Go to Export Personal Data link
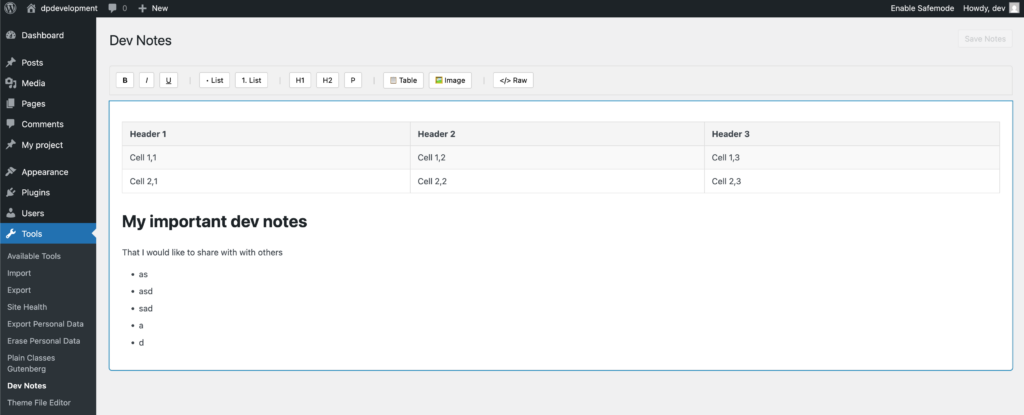The image size is (1024, 415). coord(45,324)
